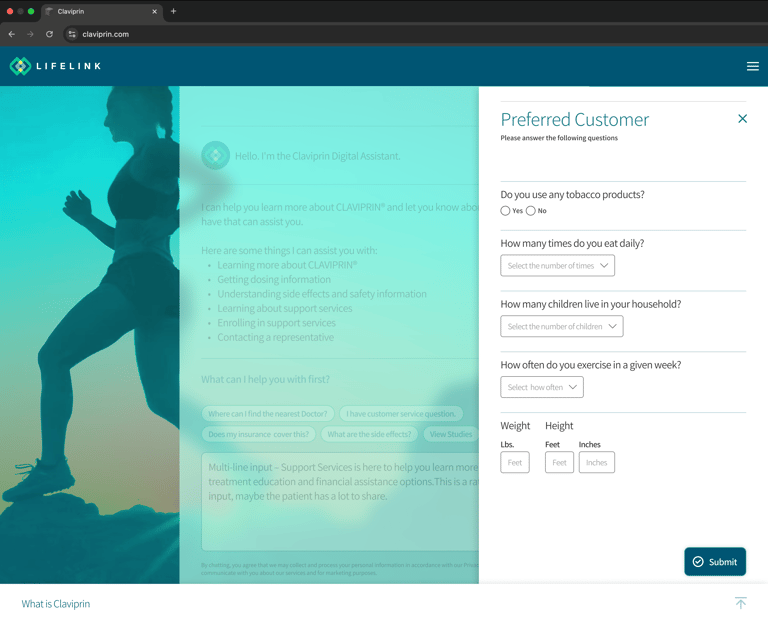Viewport: 768px width, 620px height.
Task: Click the macOS yellow minimize window button
Action: pos(21,11)
